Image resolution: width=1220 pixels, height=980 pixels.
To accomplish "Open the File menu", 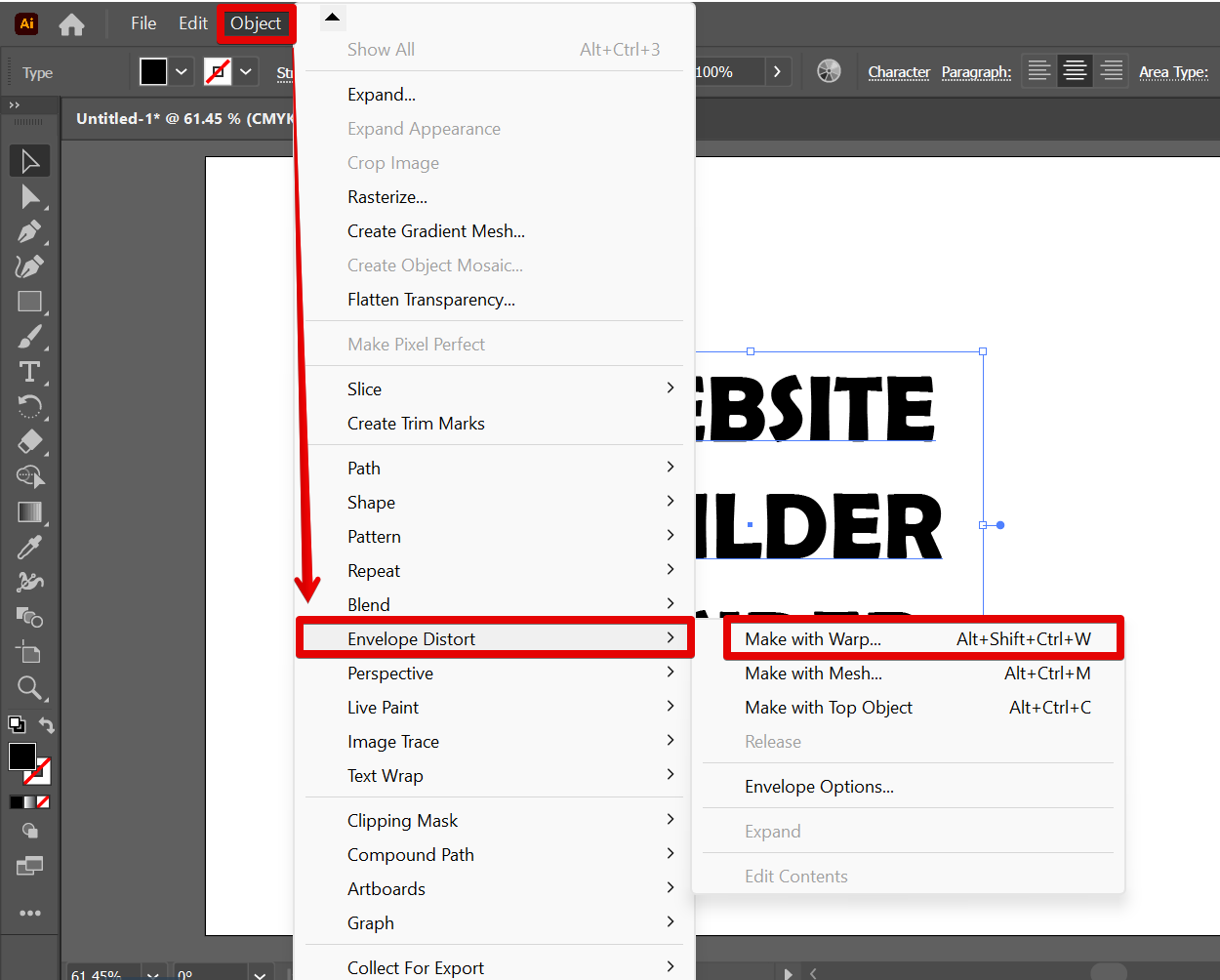I will [143, 23].
